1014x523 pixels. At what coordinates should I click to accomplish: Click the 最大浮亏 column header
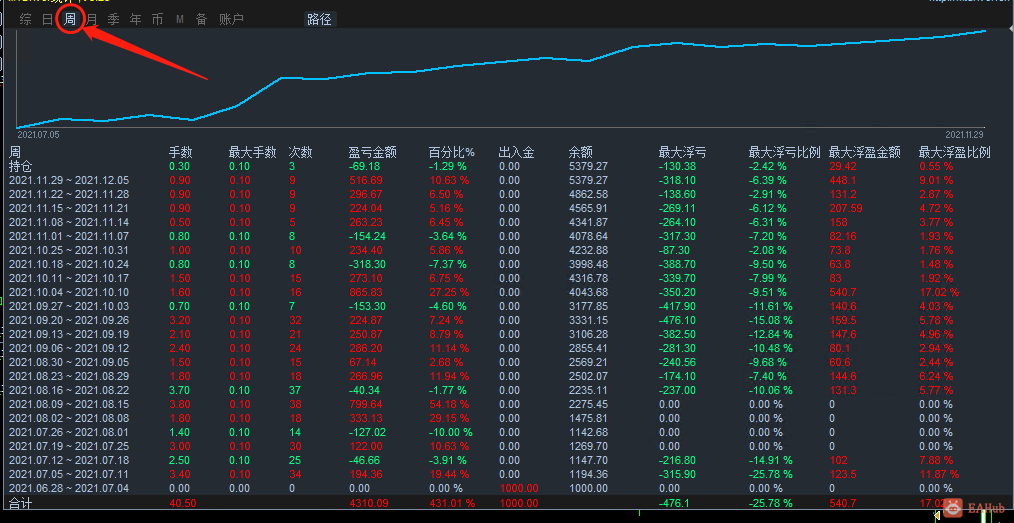pyautogui.click(x=682, y=153)
